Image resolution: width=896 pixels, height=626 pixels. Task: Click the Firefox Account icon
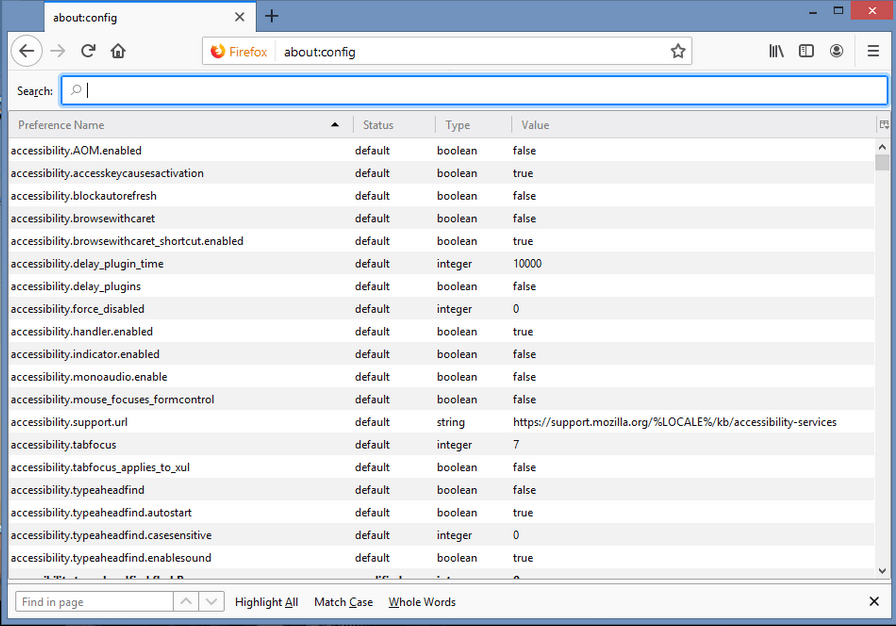(x=836, y=50)
